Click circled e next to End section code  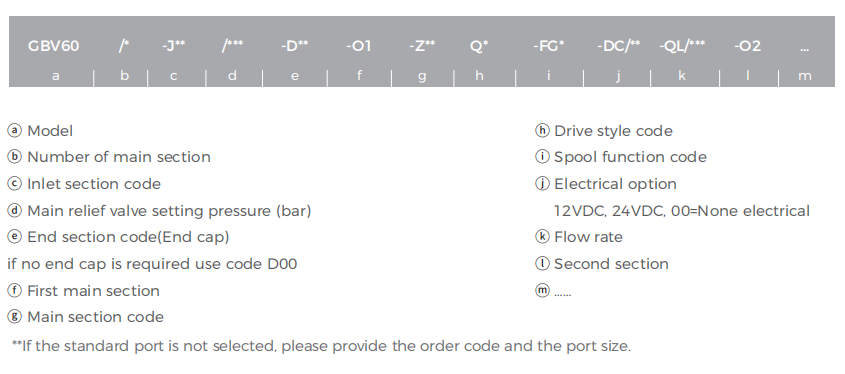click(15, 237)
